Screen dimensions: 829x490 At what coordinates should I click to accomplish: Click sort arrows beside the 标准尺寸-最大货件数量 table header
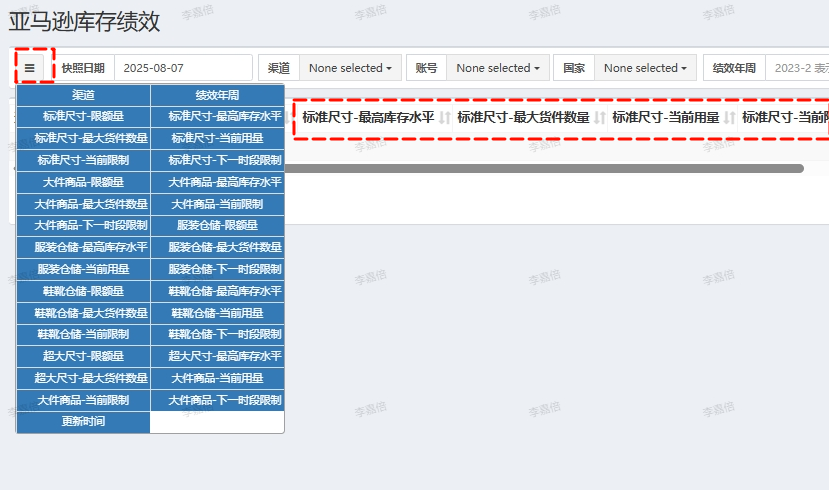600,117
